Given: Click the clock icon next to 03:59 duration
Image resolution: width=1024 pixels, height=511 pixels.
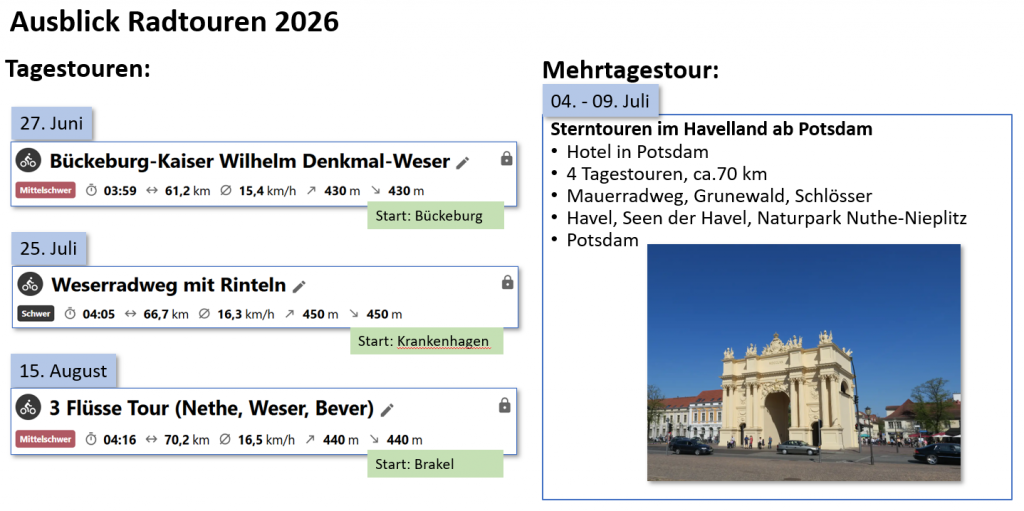Looking at the screenshot, I should (91, 190).
